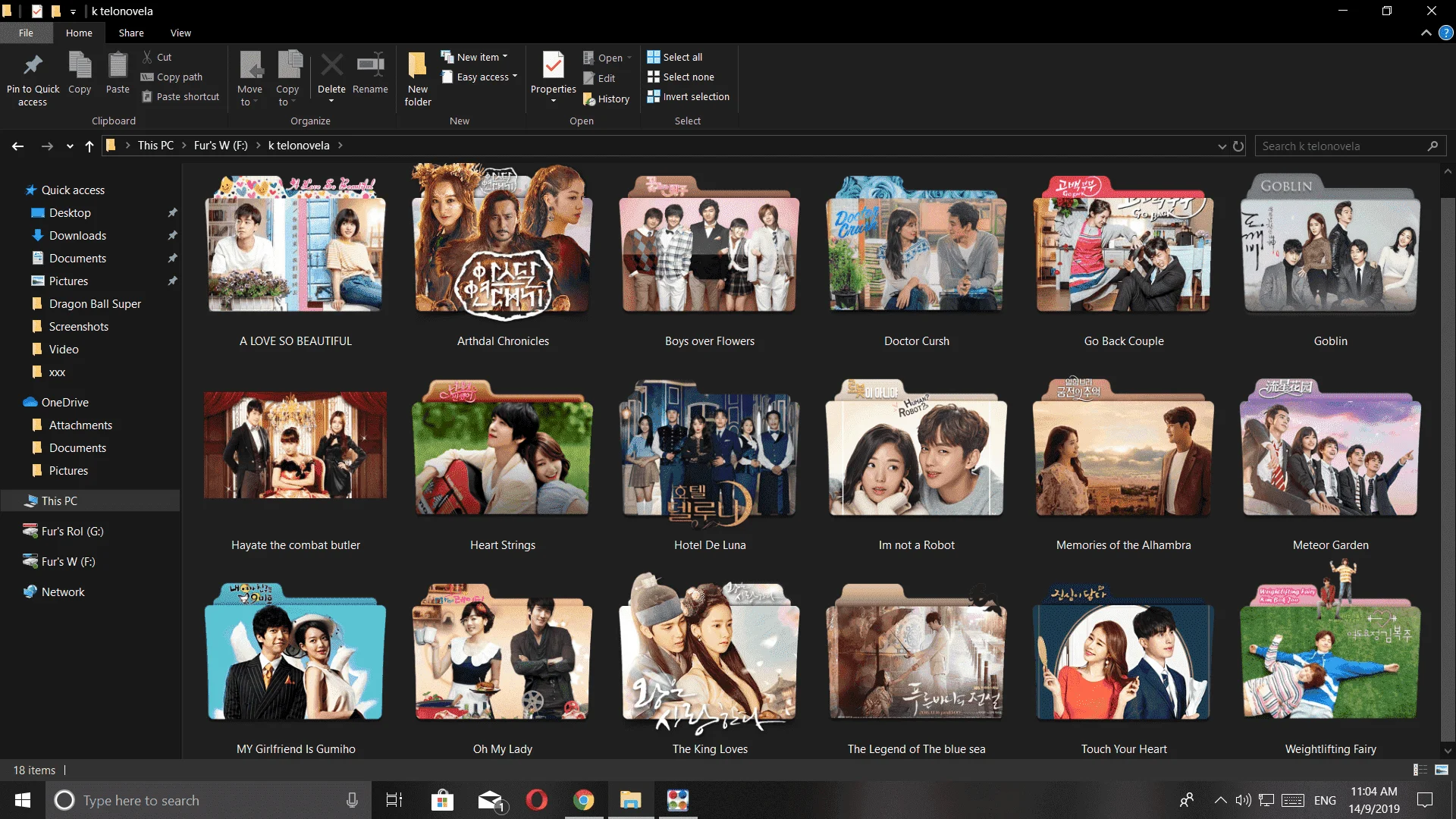Image resolution: width=1456 pixels, height=819 pixels.
Task: Open the Opera browser taskbar icon
Action: 537,800
